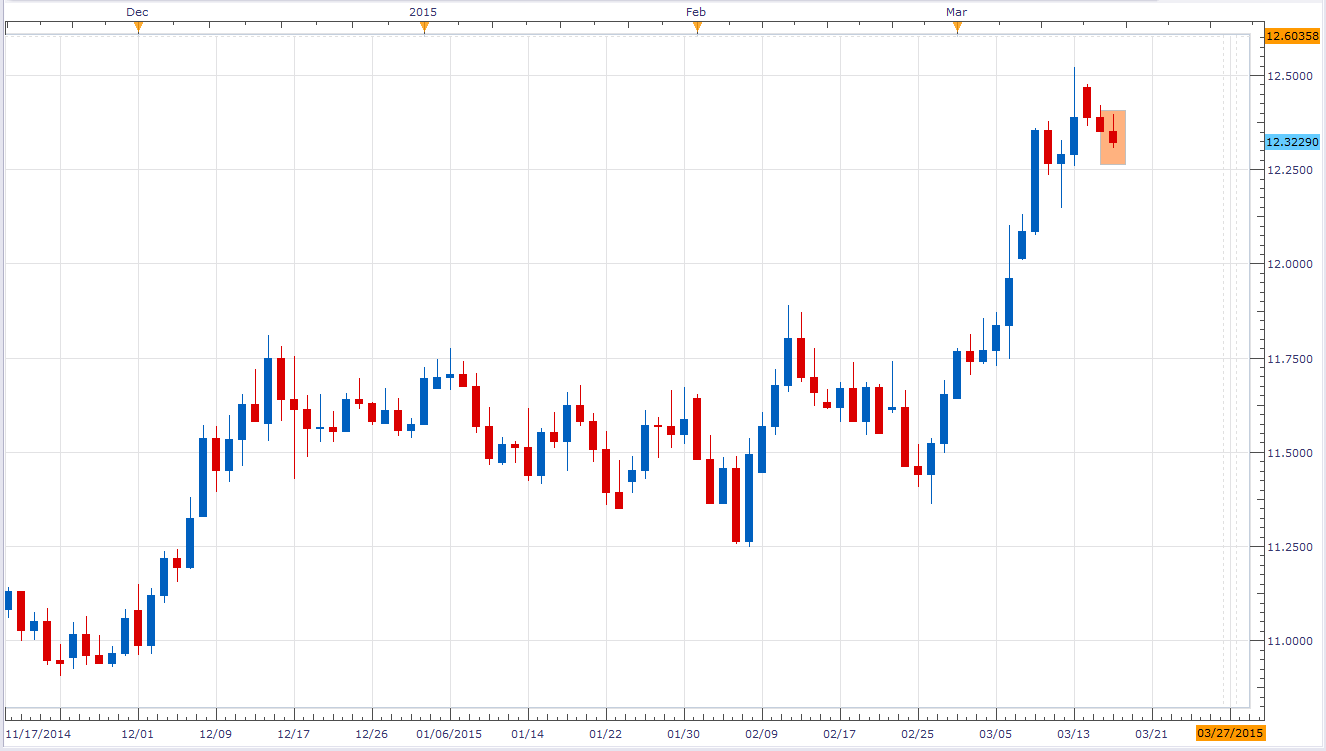The width and height of the screenshot is (1326, 751).
Task: Click the Feb month label
Action: pyautogui.click(x=697, y=11)
